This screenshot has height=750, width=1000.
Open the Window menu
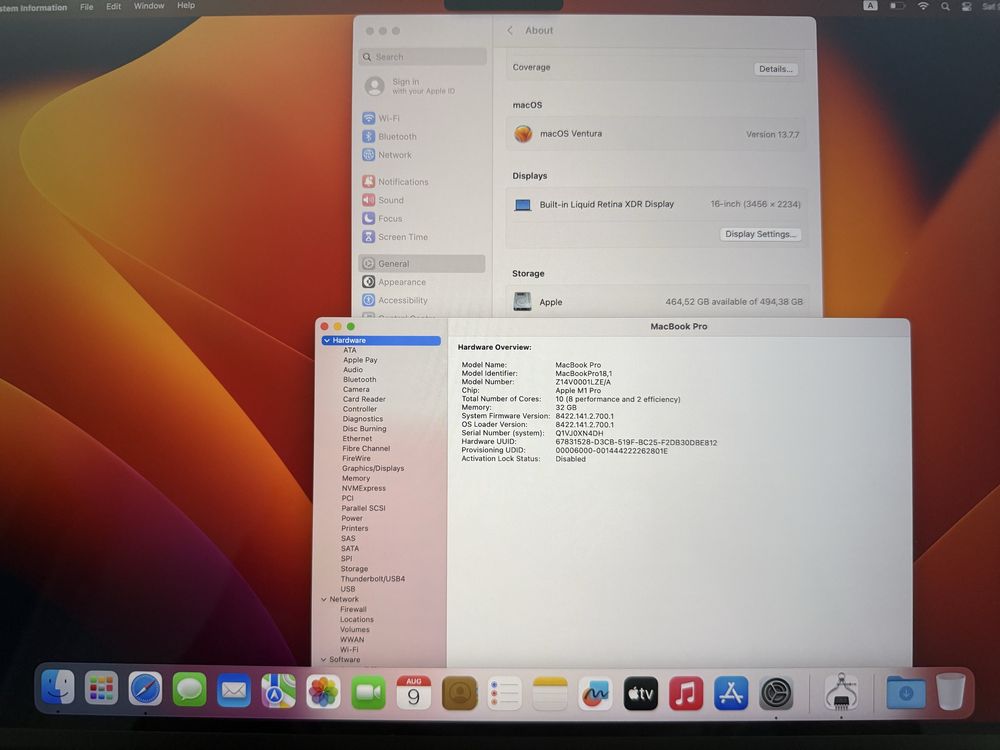click(149, 6)
